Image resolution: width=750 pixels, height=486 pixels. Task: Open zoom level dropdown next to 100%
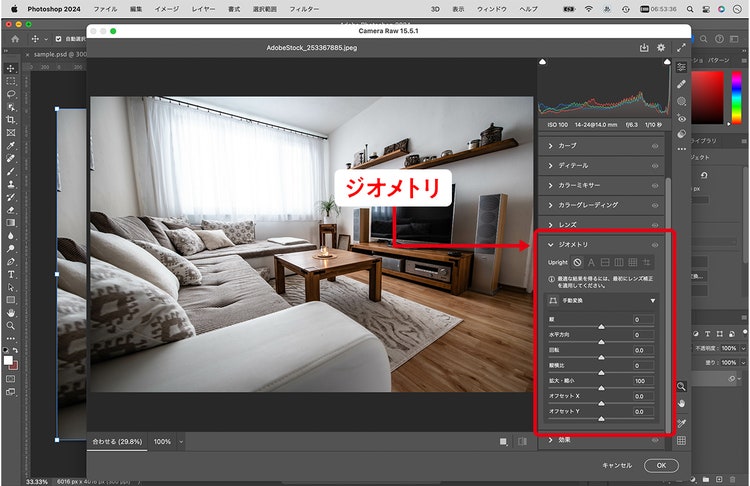pos(181,442)
